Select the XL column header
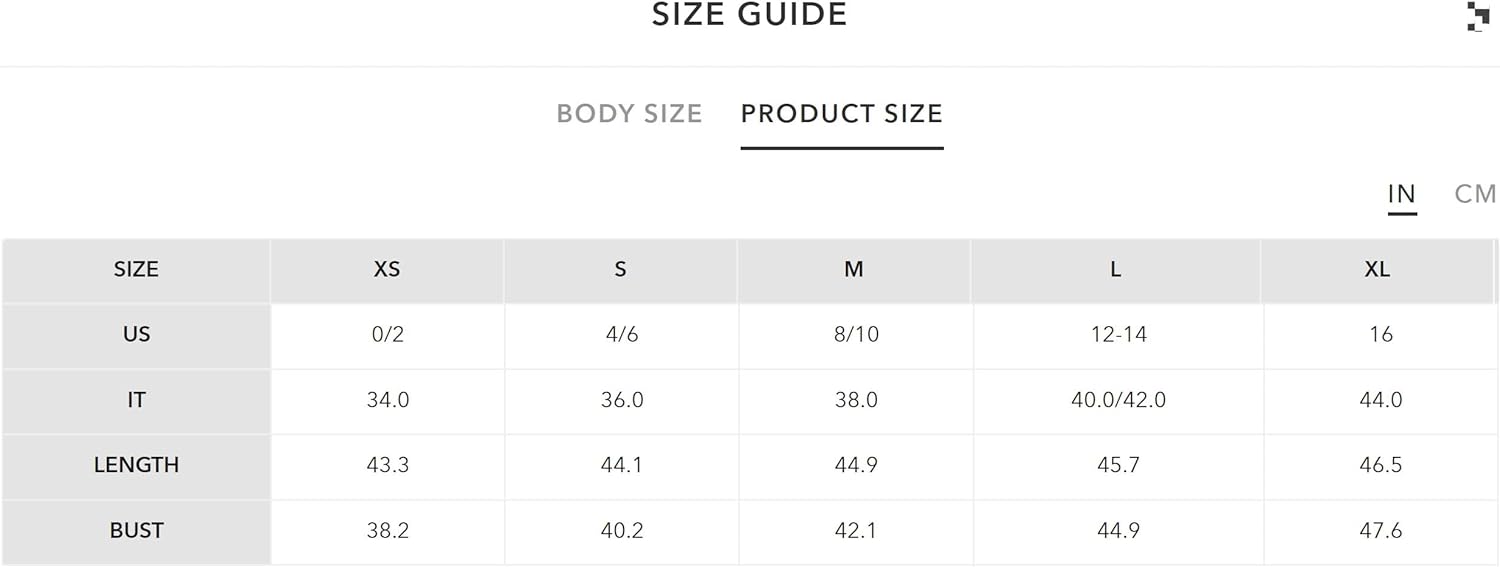The height and width of the screenshot is (567, 1500). point(1378,270)
